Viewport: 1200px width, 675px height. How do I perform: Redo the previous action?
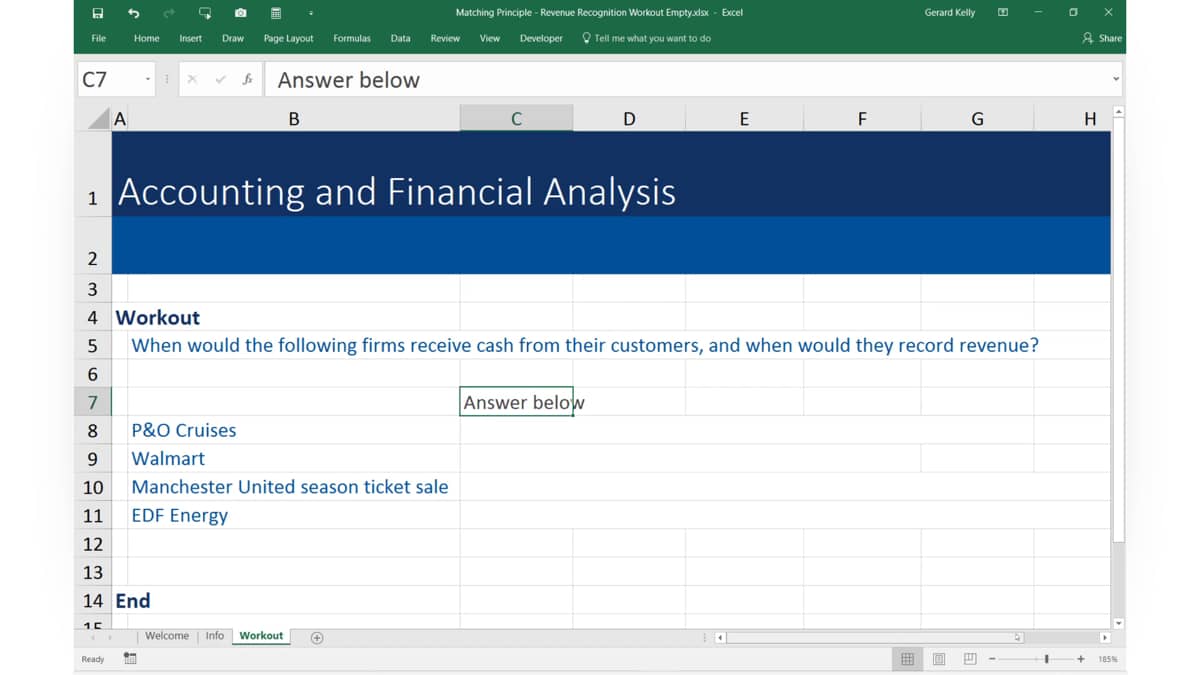[x=169, y=12]
